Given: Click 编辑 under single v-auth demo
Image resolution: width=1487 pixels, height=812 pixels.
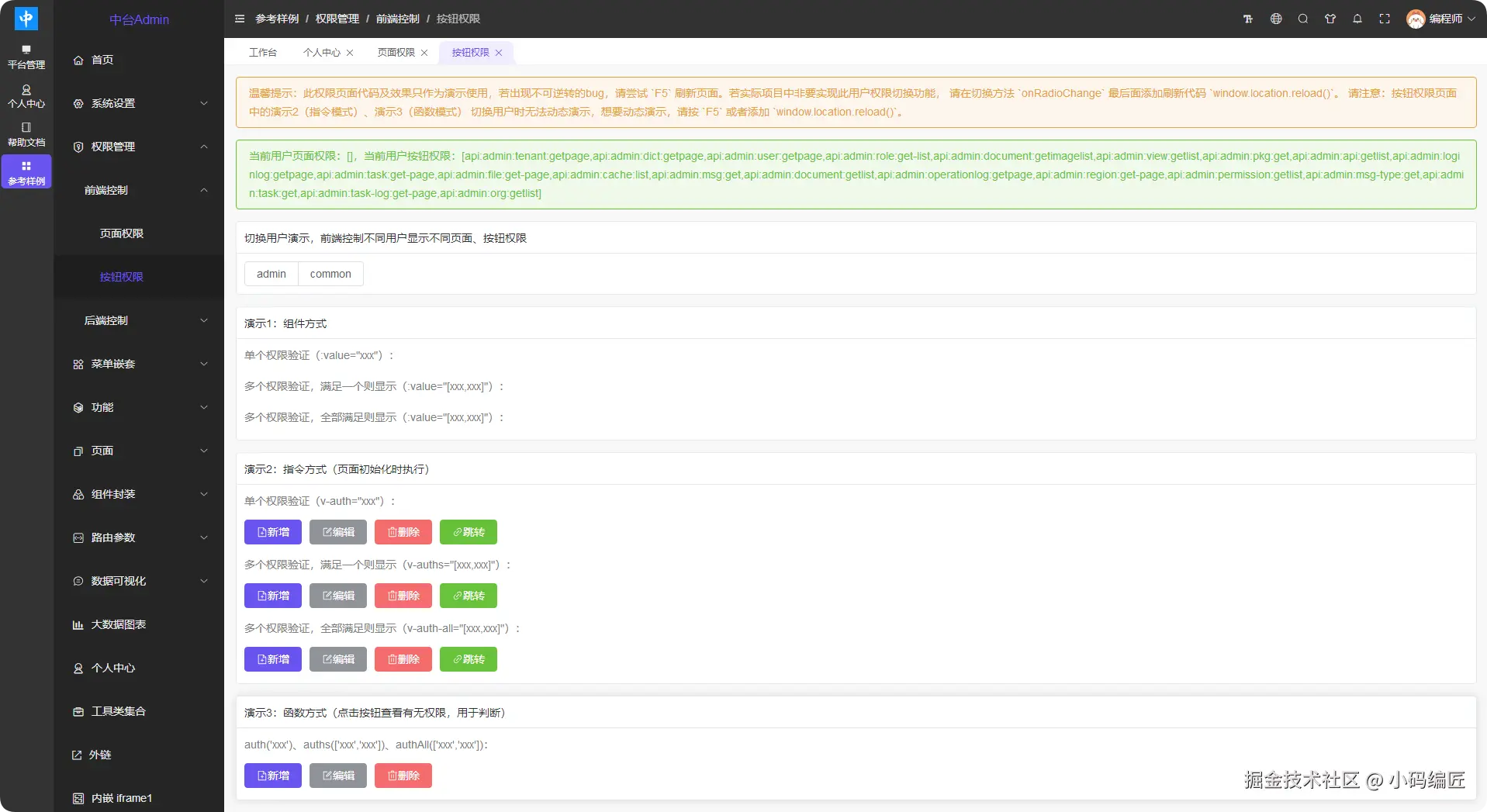Looking at the screenshot, I should pos(338,532).
